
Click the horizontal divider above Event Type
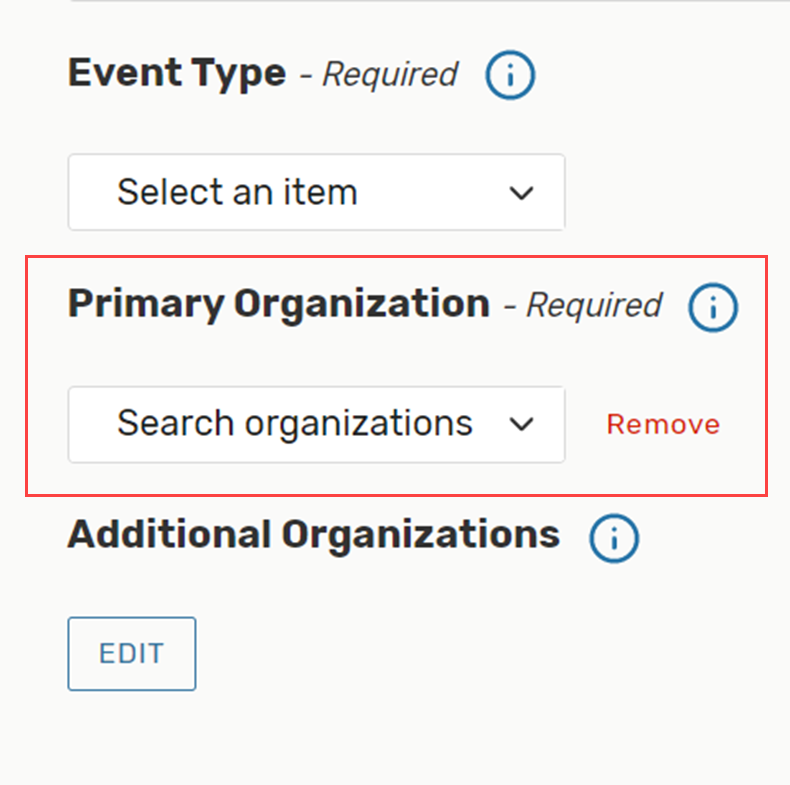[x=430, y=1]
